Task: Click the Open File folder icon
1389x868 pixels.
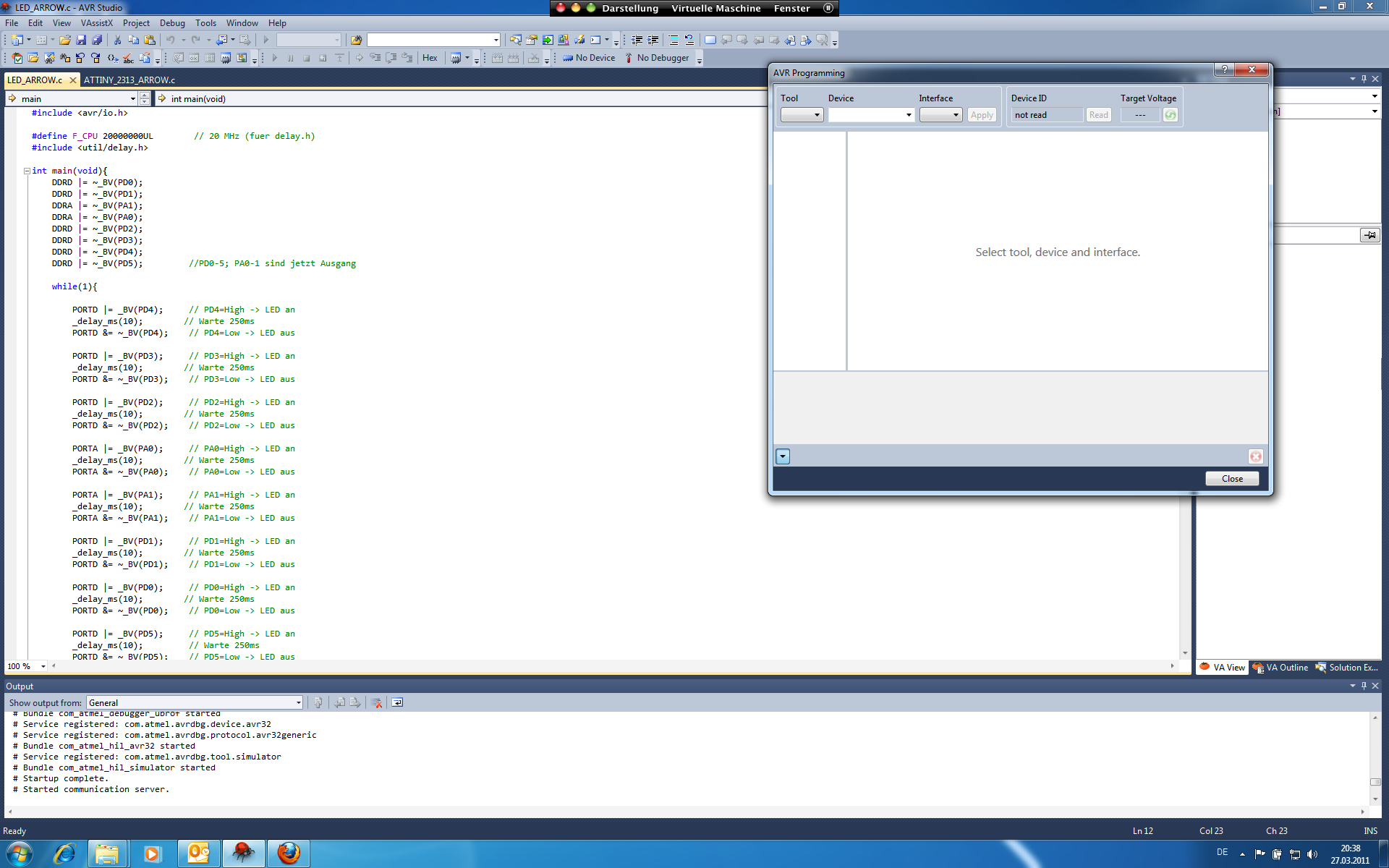Action: click(x=65, y=40)
